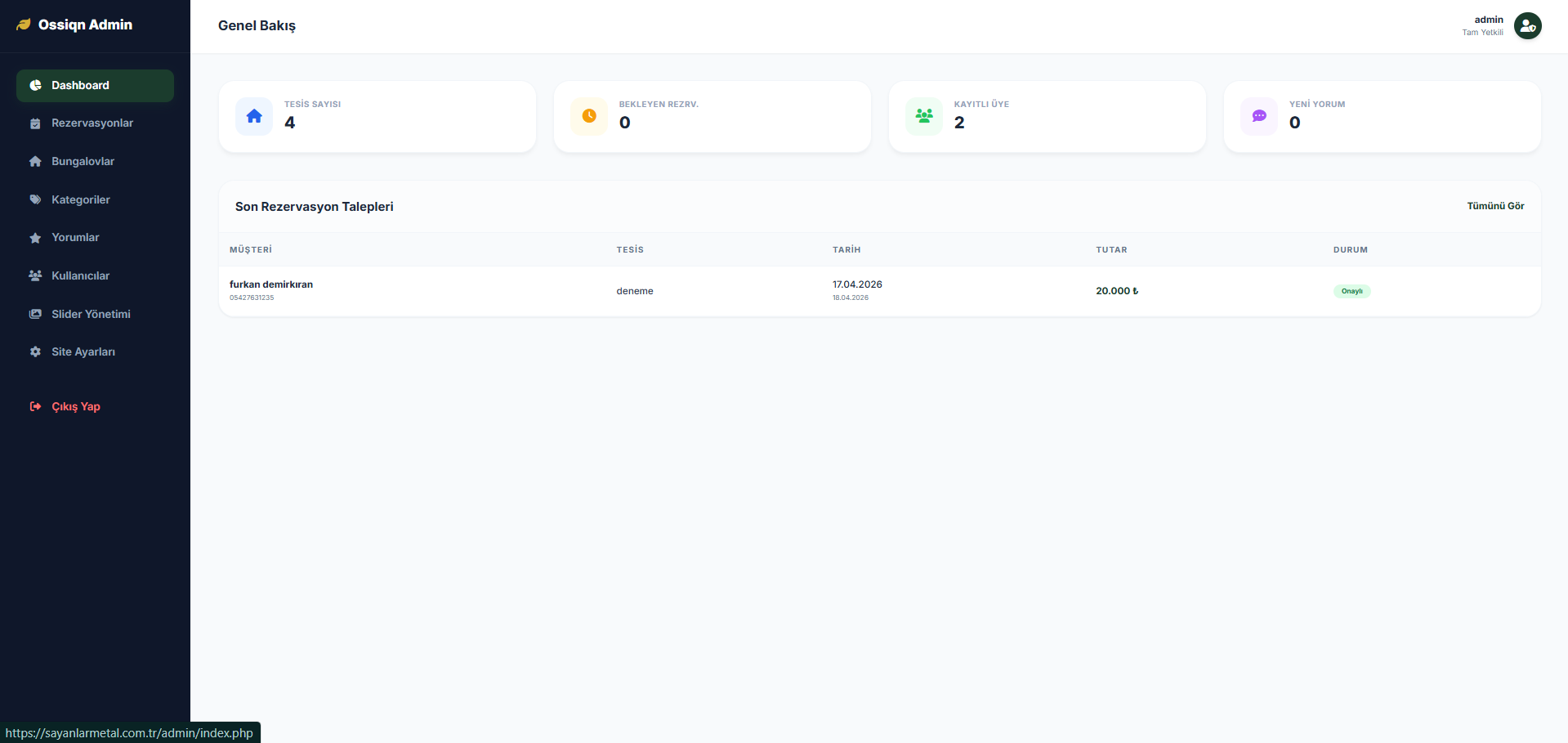Screen dimensions: 1568x743
Task: Open Site Ayarları
Action: pyautogui.click(x=95, y=352)
